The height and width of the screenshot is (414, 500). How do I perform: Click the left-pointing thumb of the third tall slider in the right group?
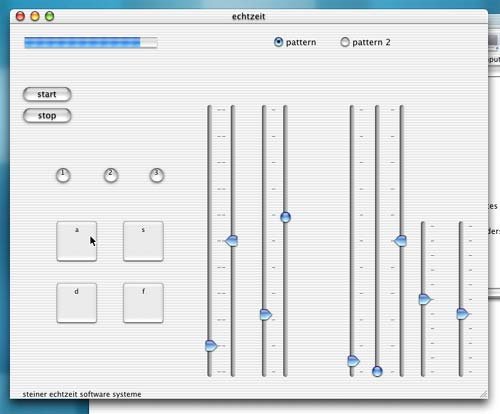[400, 241]
